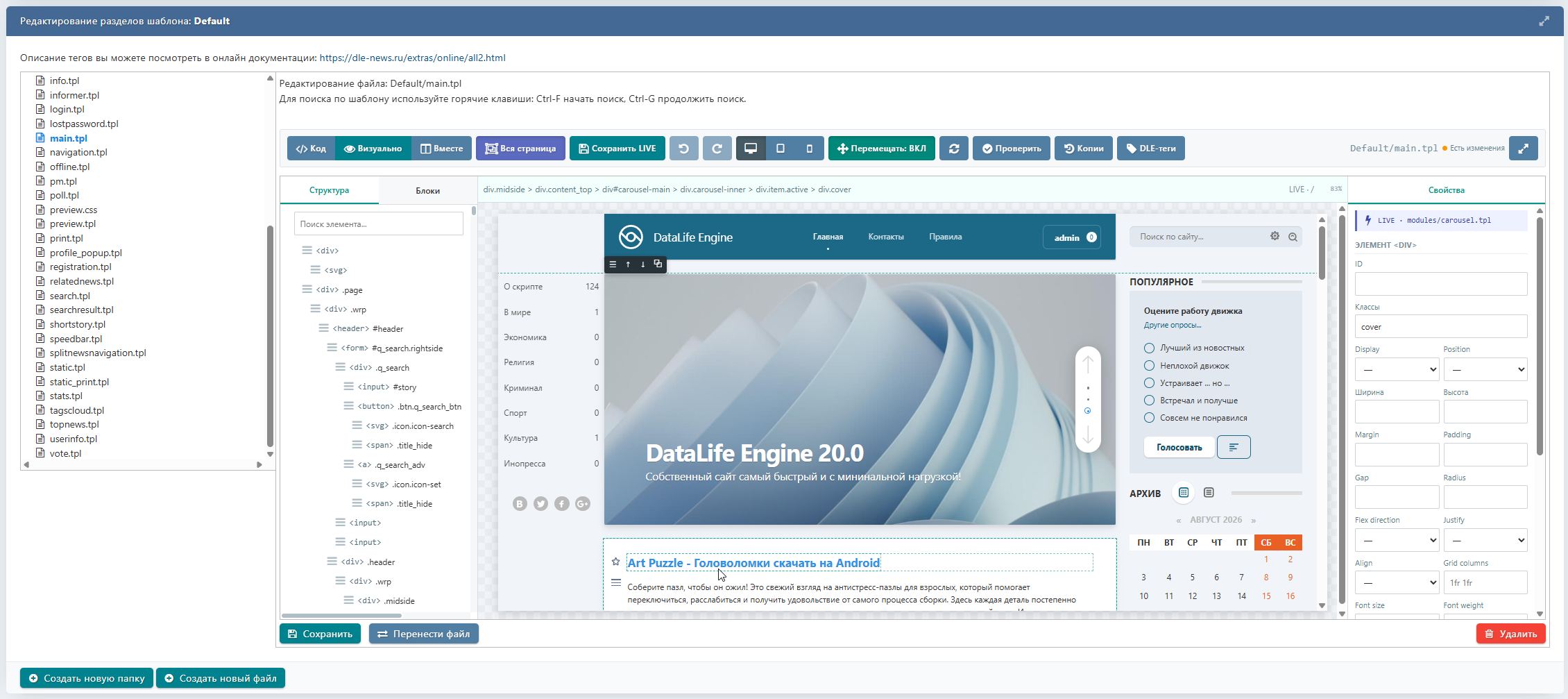Open the Position dropdown
The height and width of the screenshot is (699, 1568).
click(1485, 369)
